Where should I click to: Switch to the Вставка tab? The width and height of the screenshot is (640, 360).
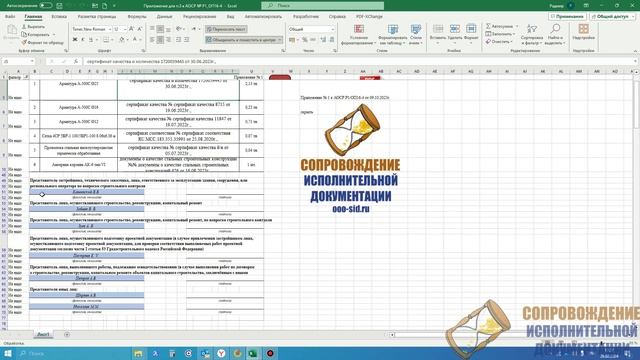coord(59,17)
